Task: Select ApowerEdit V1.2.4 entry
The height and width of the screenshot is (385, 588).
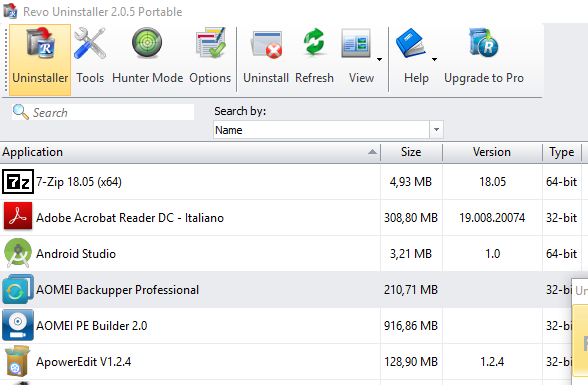Action: (285, 362)
